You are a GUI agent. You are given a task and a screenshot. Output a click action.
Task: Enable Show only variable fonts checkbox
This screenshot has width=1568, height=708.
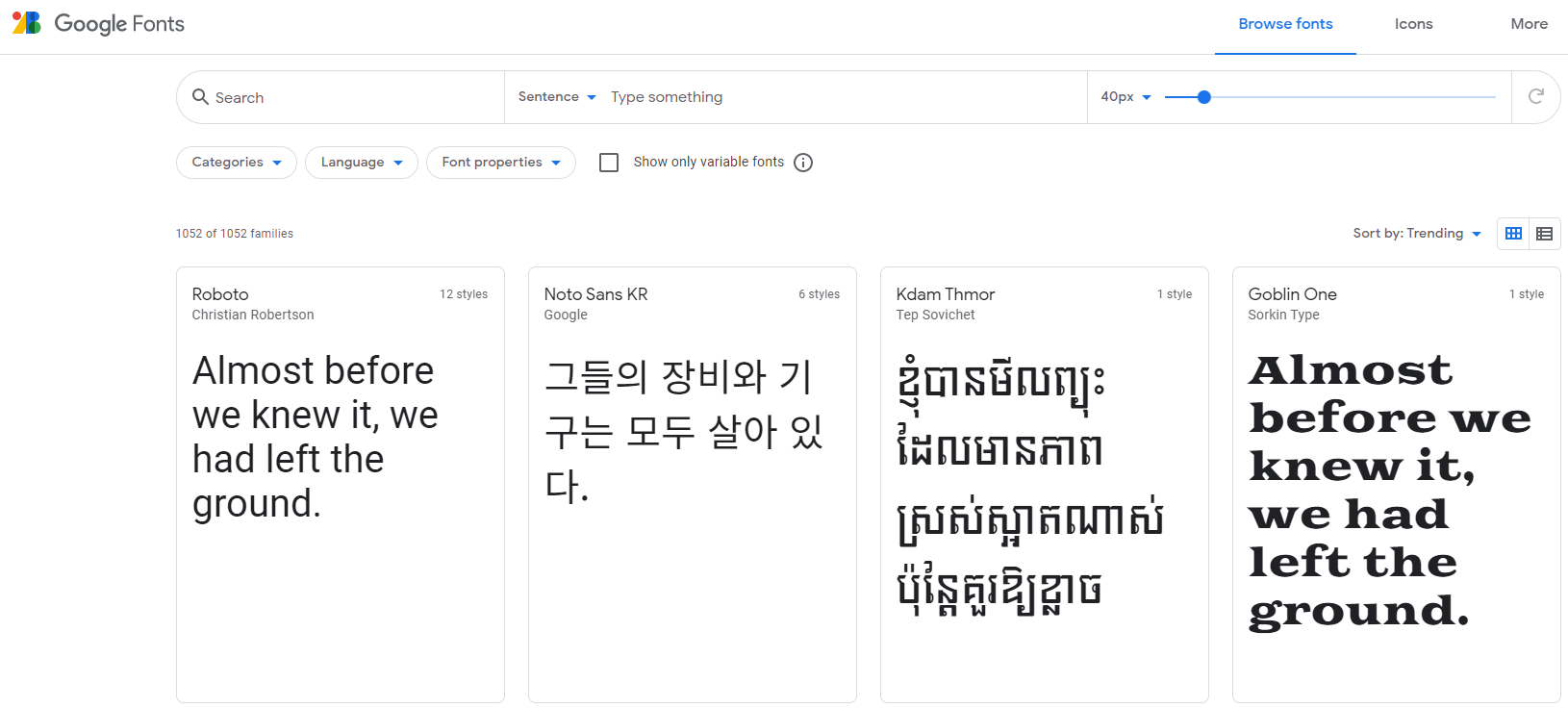609,163
